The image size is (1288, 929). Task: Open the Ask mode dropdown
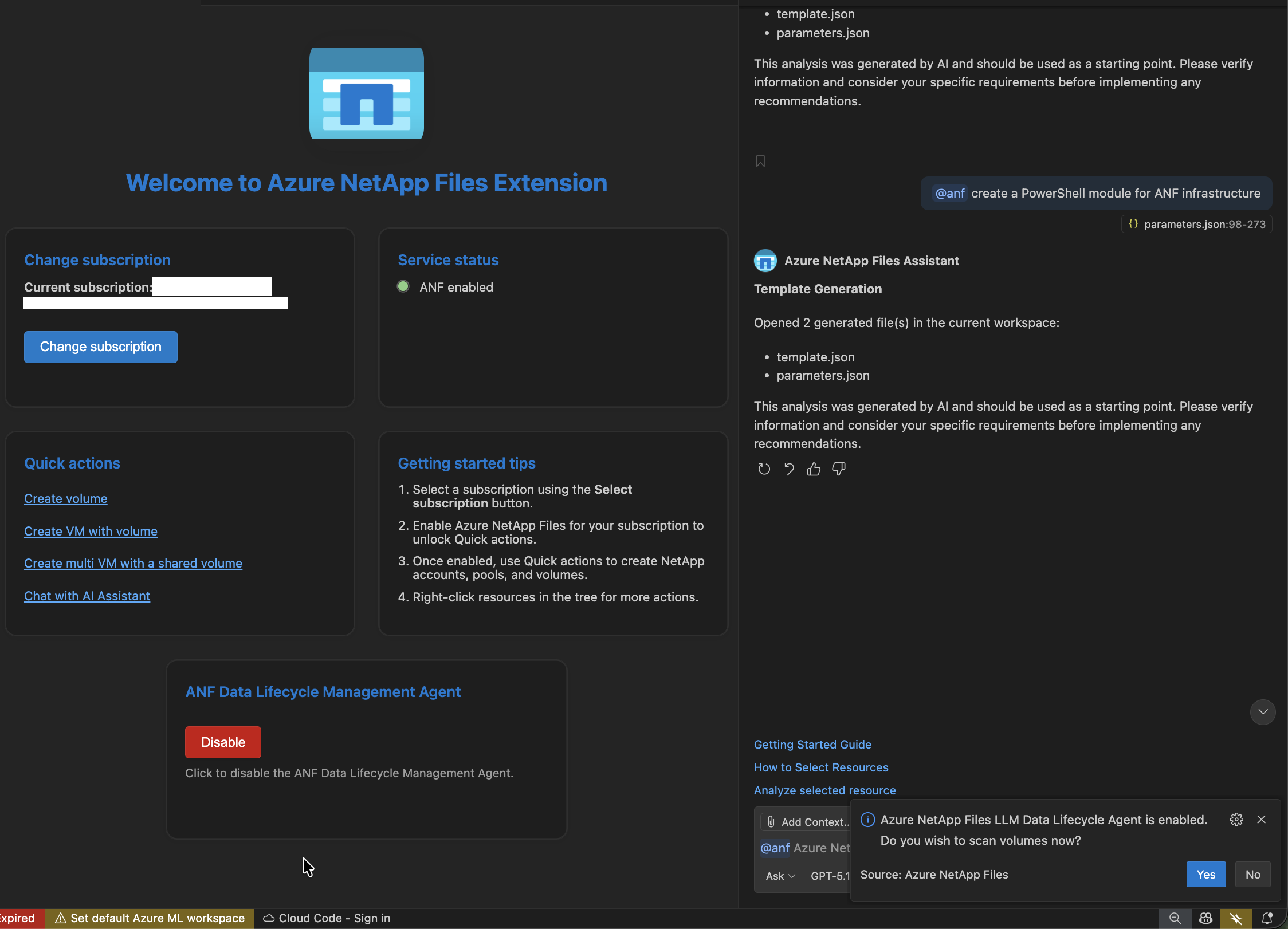coord(780,876)
